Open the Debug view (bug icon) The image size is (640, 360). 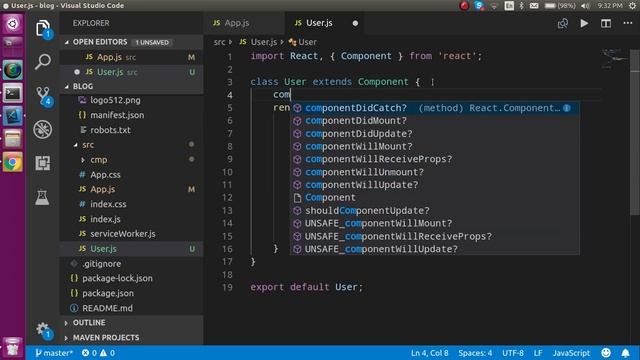[42, 130]
